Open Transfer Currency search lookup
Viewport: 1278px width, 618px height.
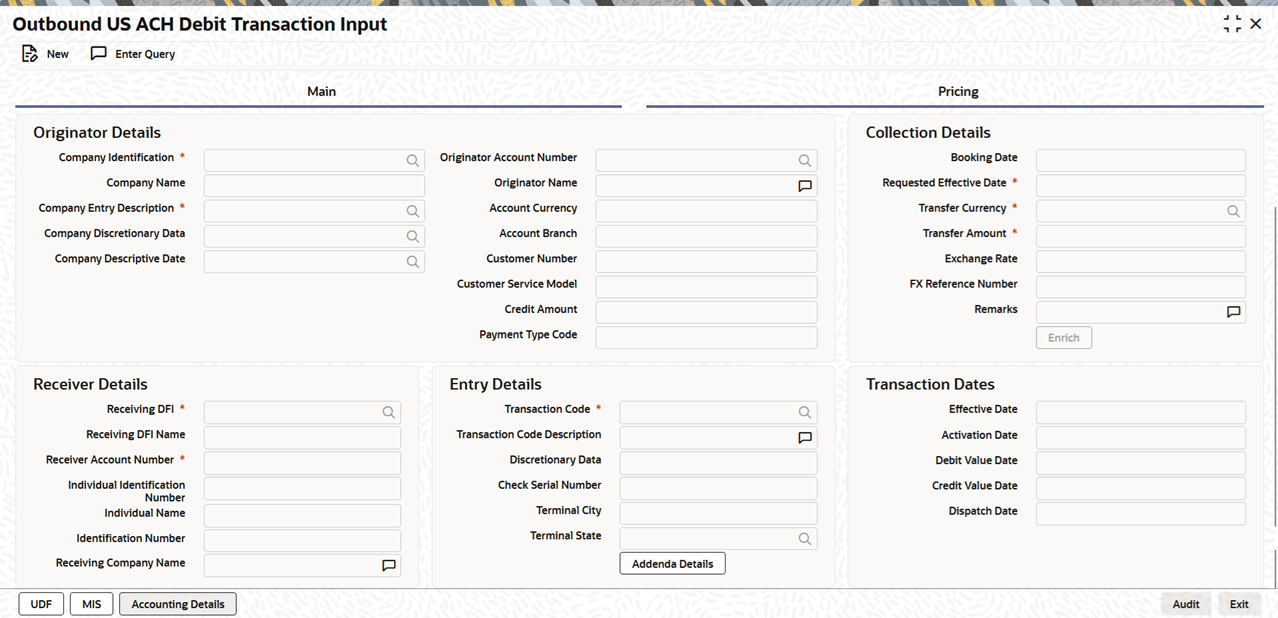tap(1233, 211)
